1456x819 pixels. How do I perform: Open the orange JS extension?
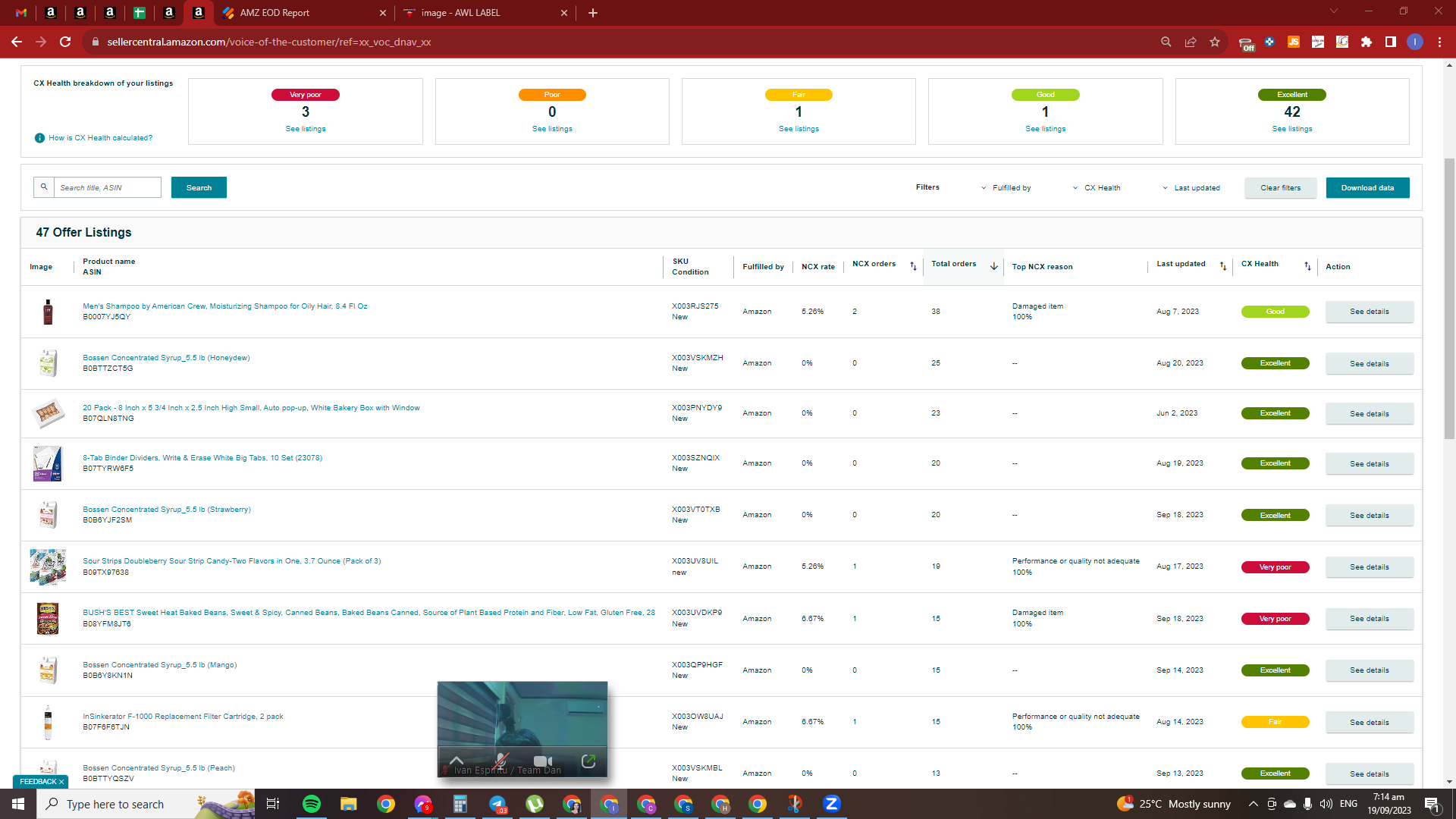click(1294, 42)
